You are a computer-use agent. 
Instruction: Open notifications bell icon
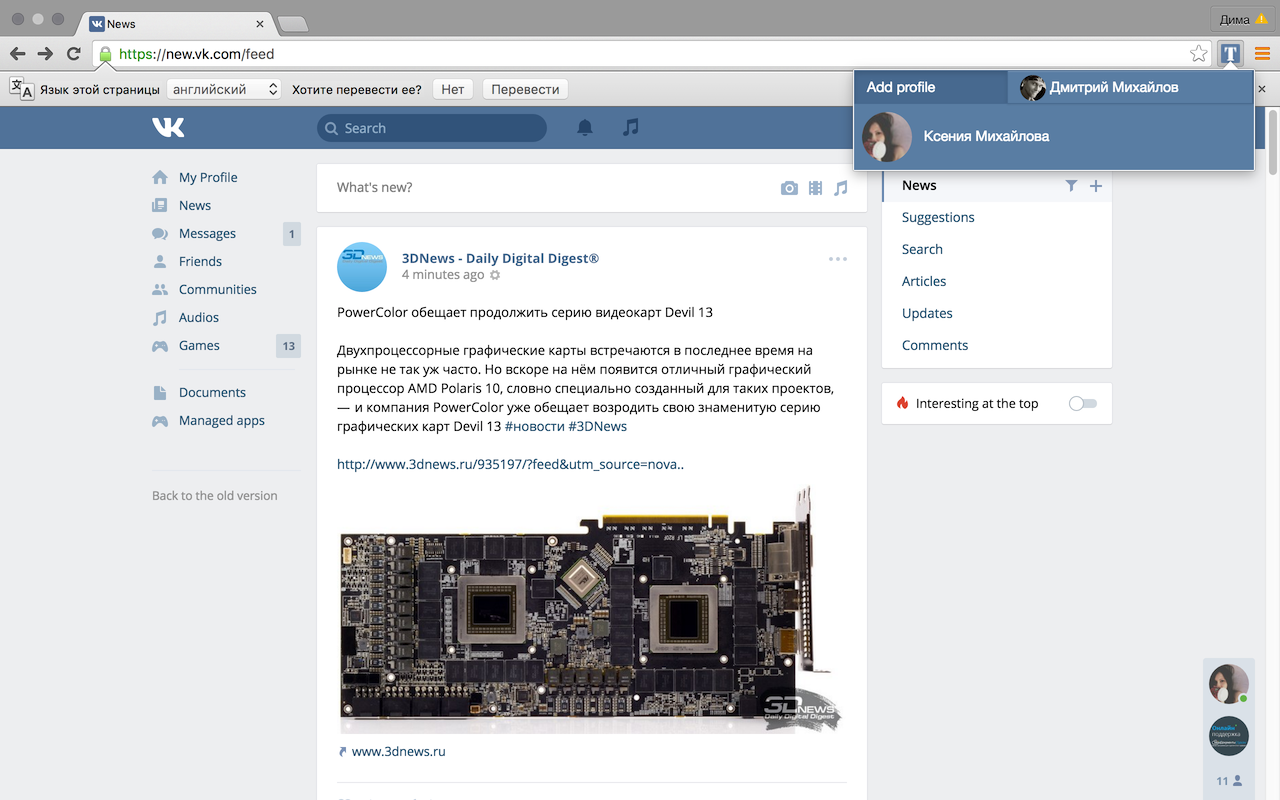tap(585, 127)
